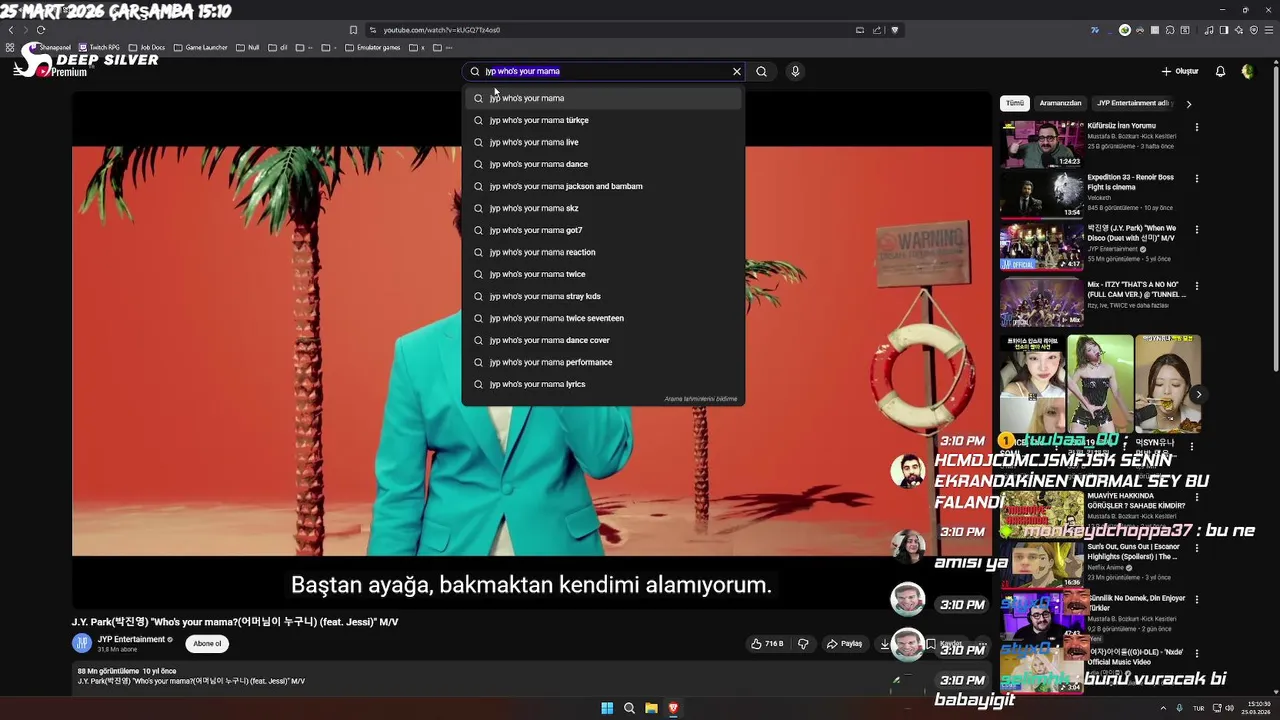Select suggestion 'jyp who's your mama lyrics'
This screenshot has height=720, width=1280.
[x=603, y=384]
